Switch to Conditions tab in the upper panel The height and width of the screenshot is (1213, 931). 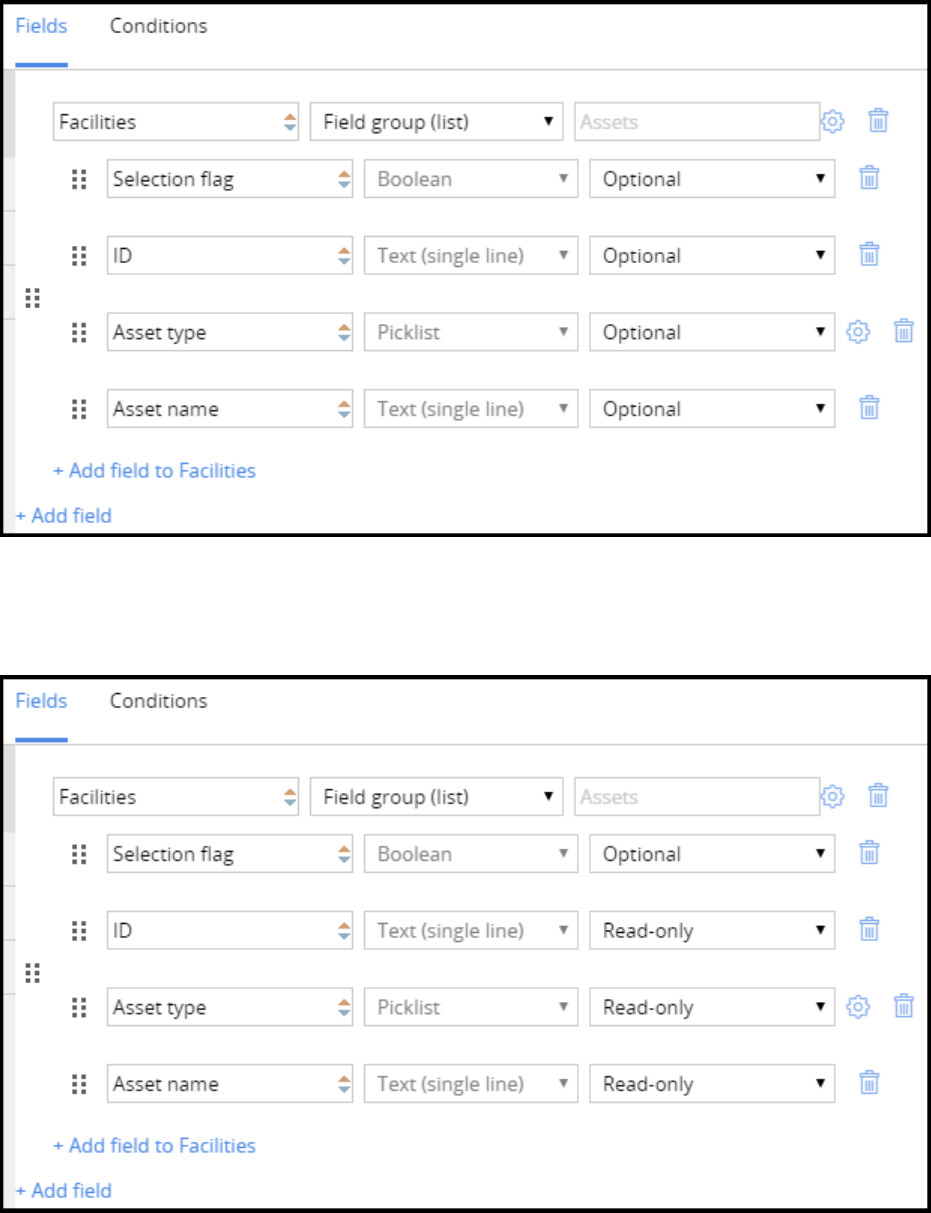(158, 27)
